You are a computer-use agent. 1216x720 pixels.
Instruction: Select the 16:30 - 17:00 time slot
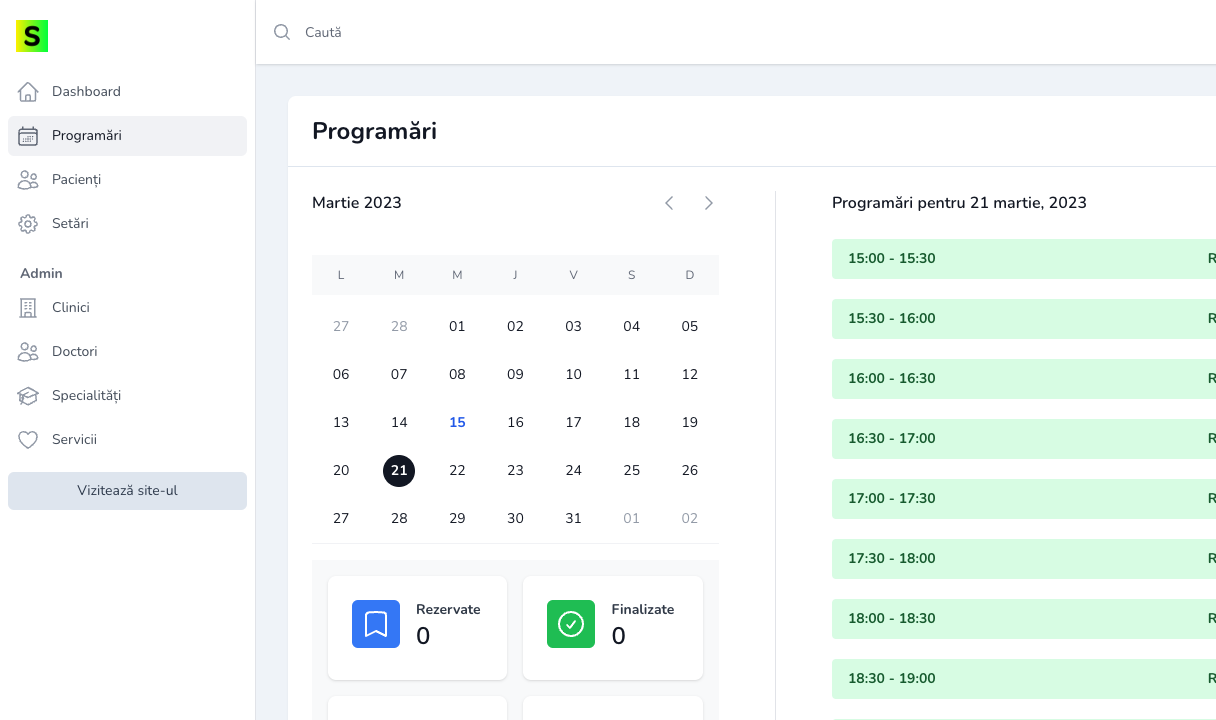pyautogui.click(x=1024, y=439)
